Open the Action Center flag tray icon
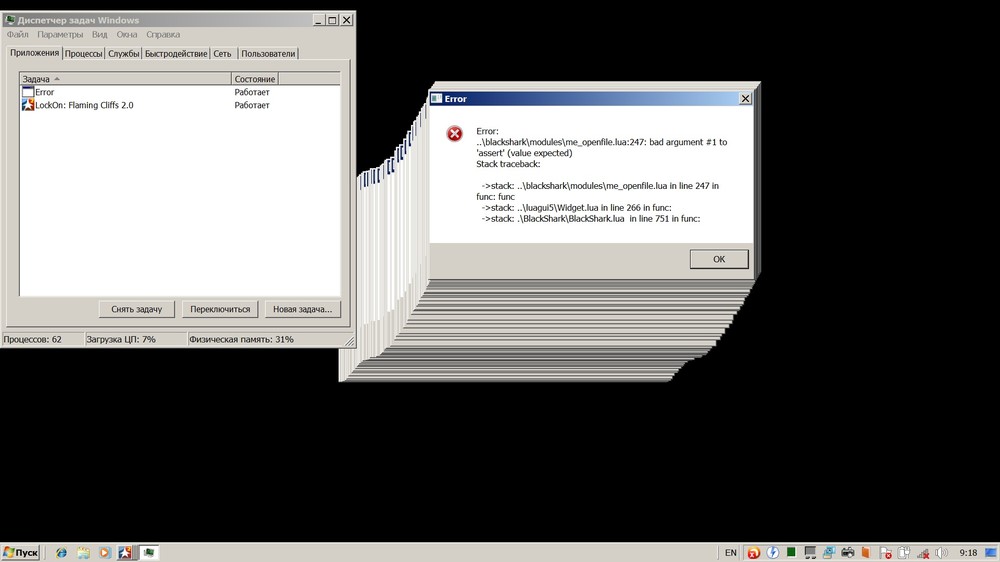This screenshot has width=1000, height=562. click(x=885, y=553)
